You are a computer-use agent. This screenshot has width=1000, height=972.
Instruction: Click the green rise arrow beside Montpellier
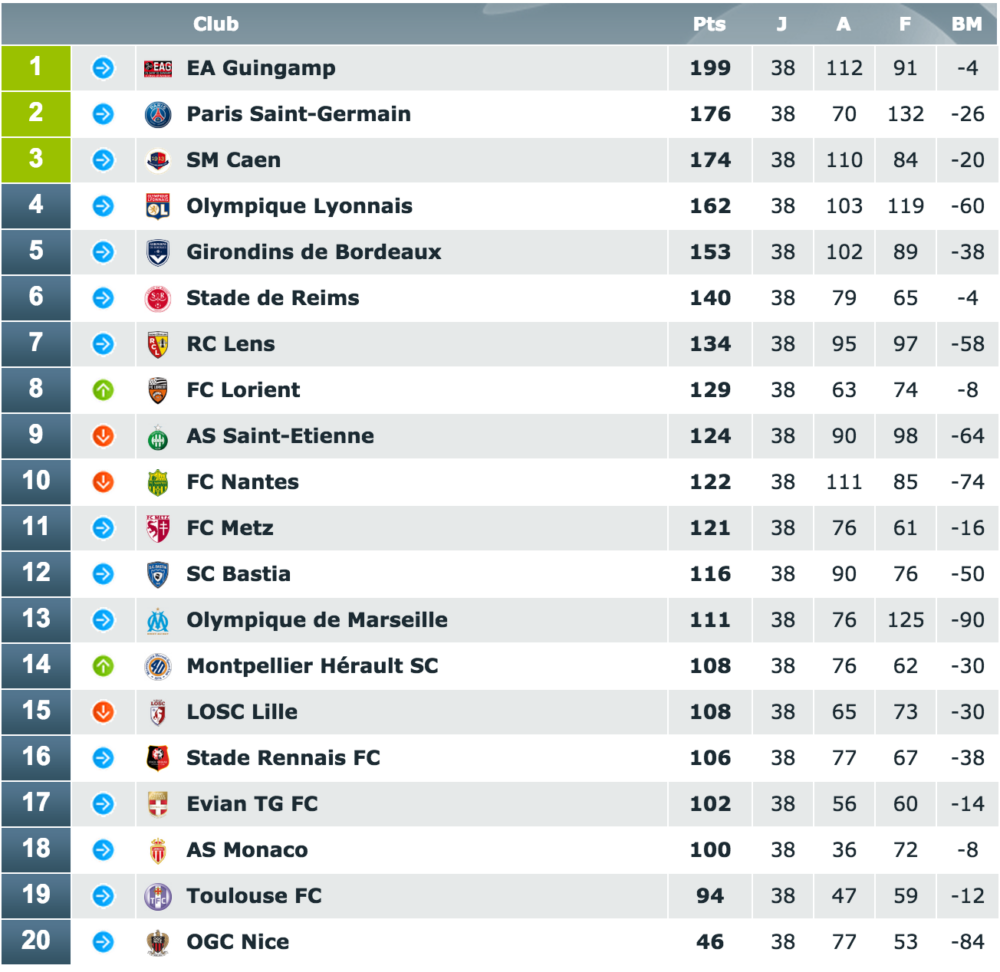point(105,665)
